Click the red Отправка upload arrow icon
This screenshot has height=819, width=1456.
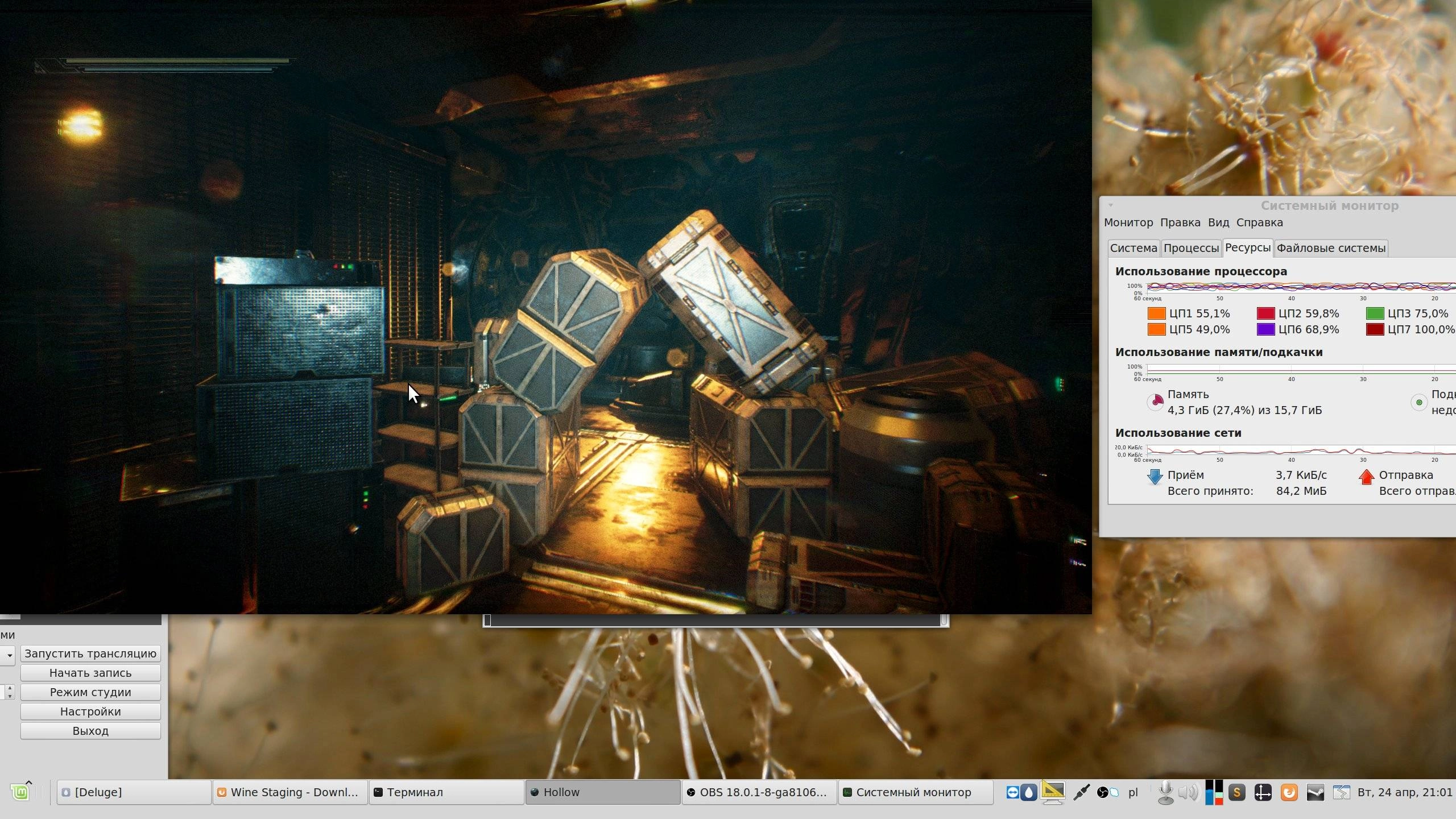point(1366,477)
